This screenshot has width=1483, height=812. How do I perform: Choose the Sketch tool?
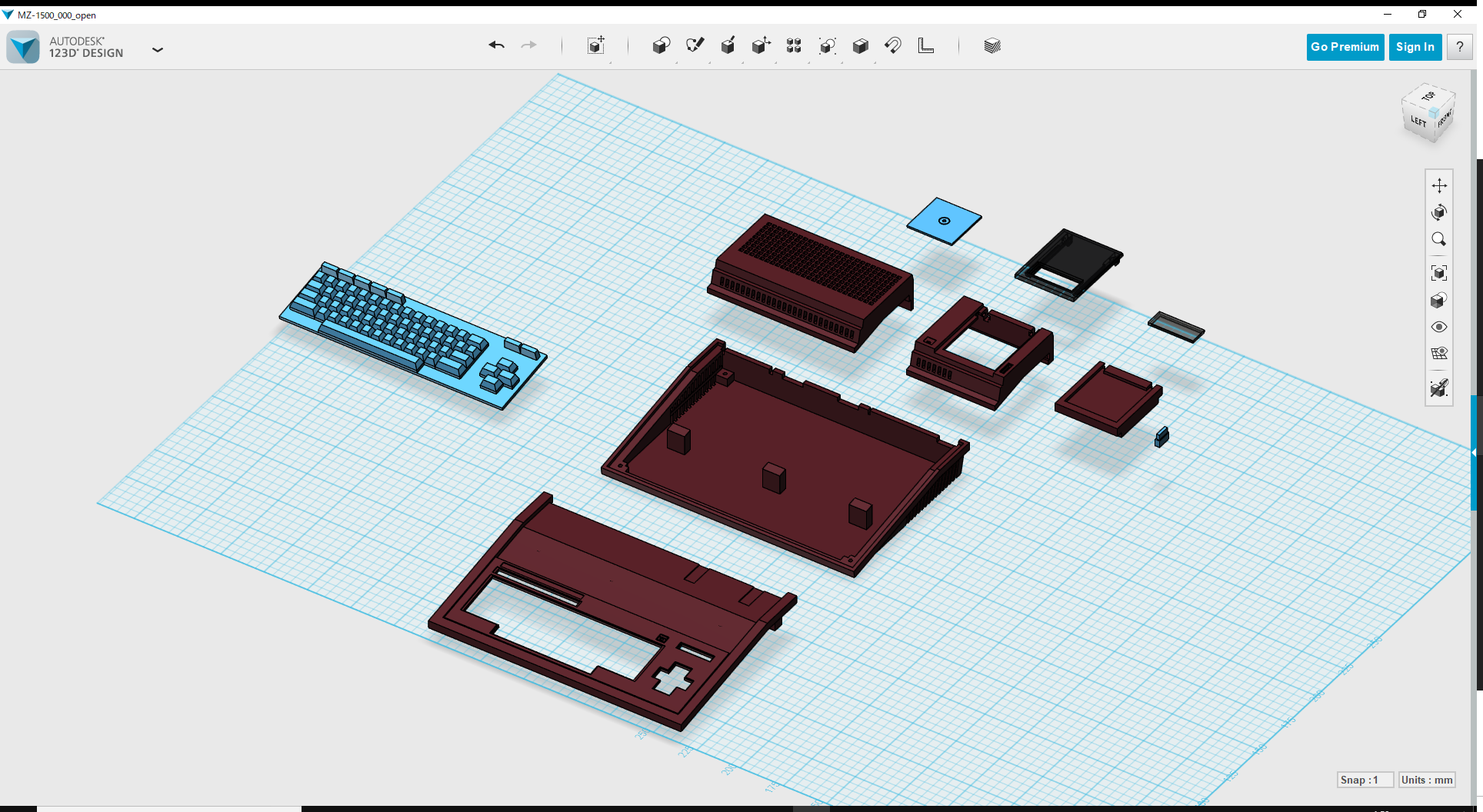point(695,46)
